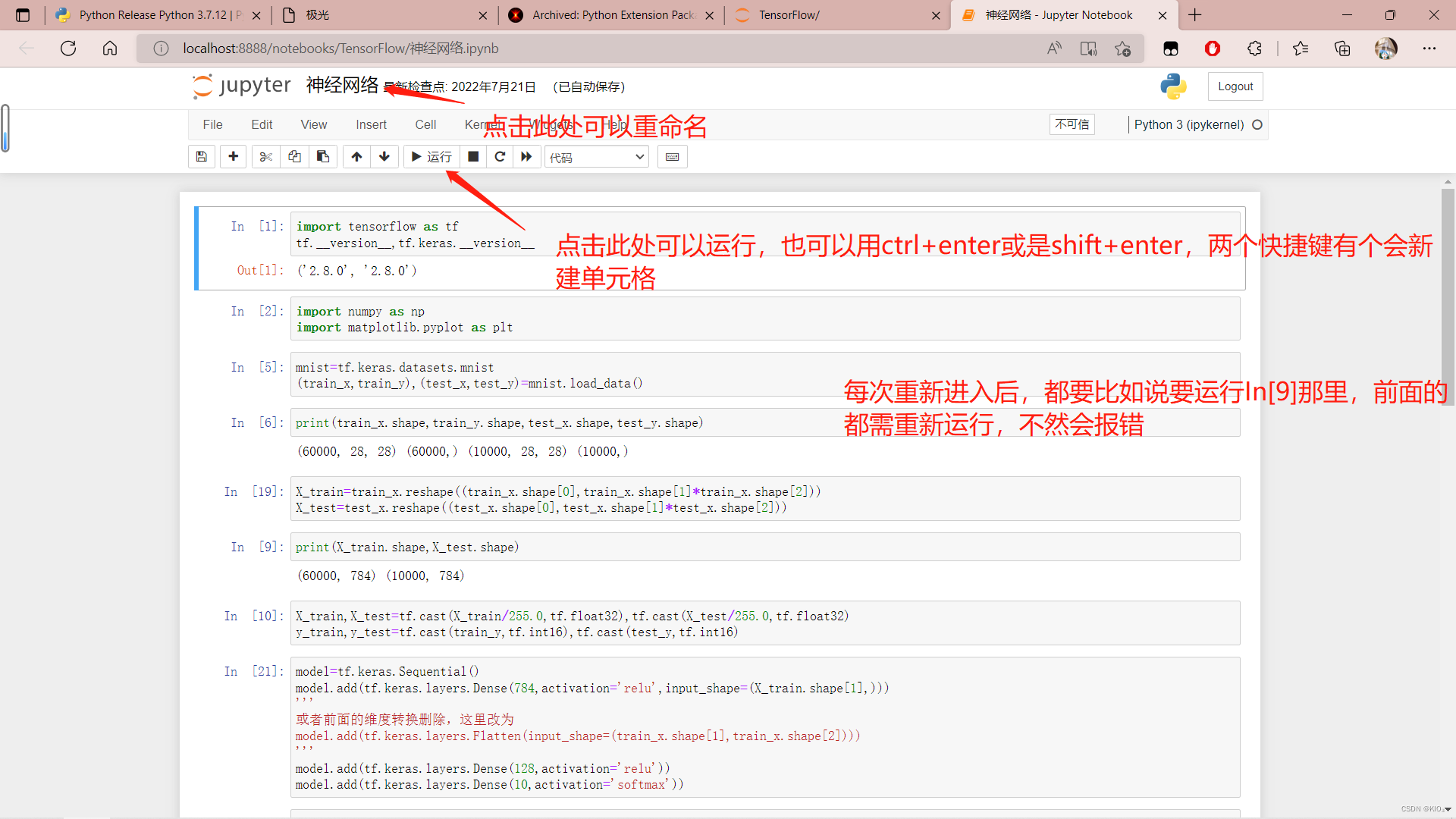
Task: Open browser extensions puzzle icon
Action: pyautogui.click(x=1254, y=49)
